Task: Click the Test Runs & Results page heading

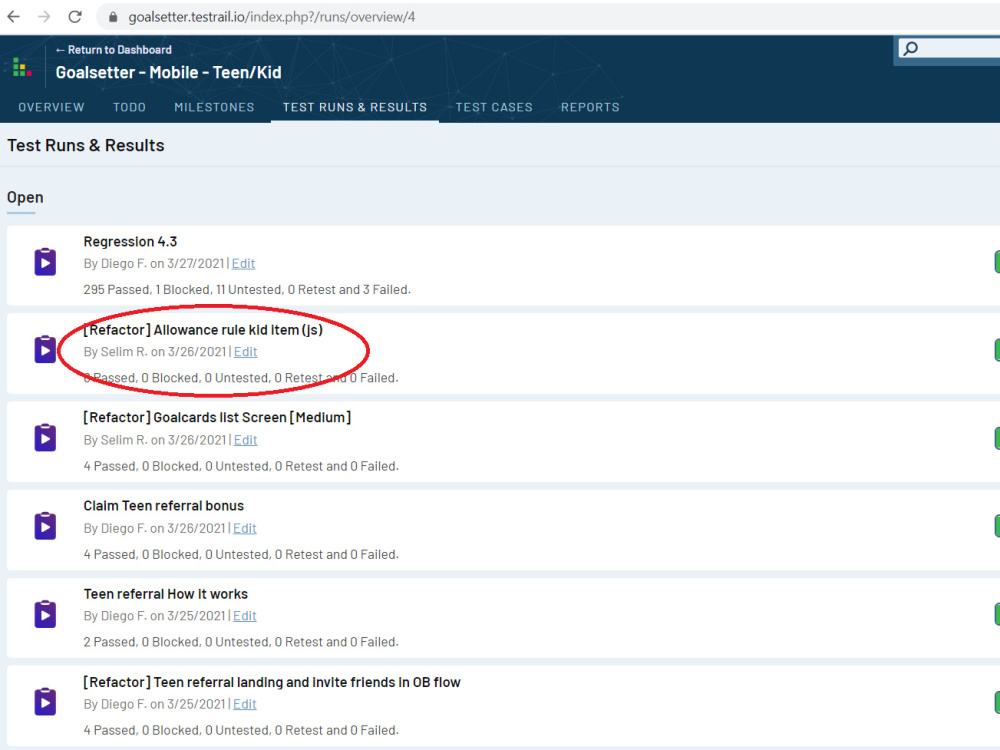Action: coord(85,145)
